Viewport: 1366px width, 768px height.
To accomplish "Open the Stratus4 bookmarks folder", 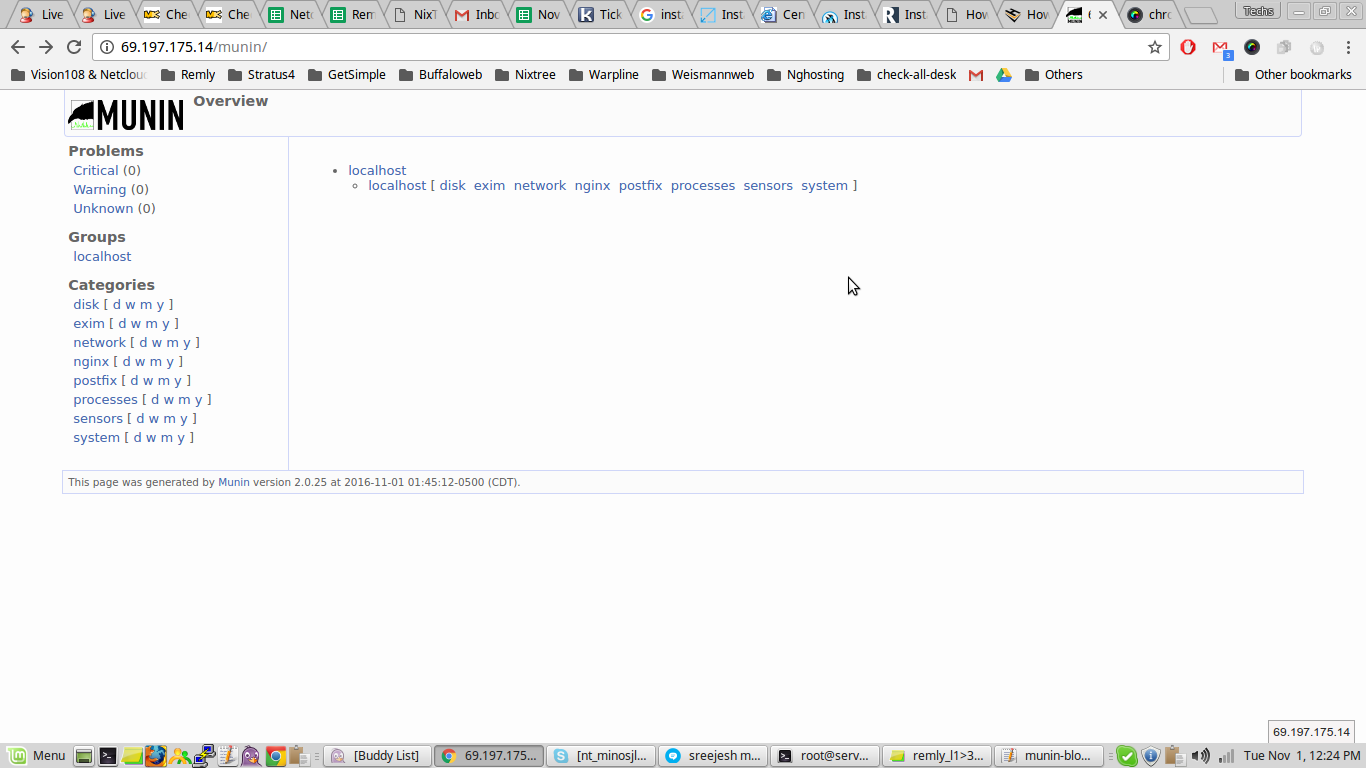I will 261,75.
